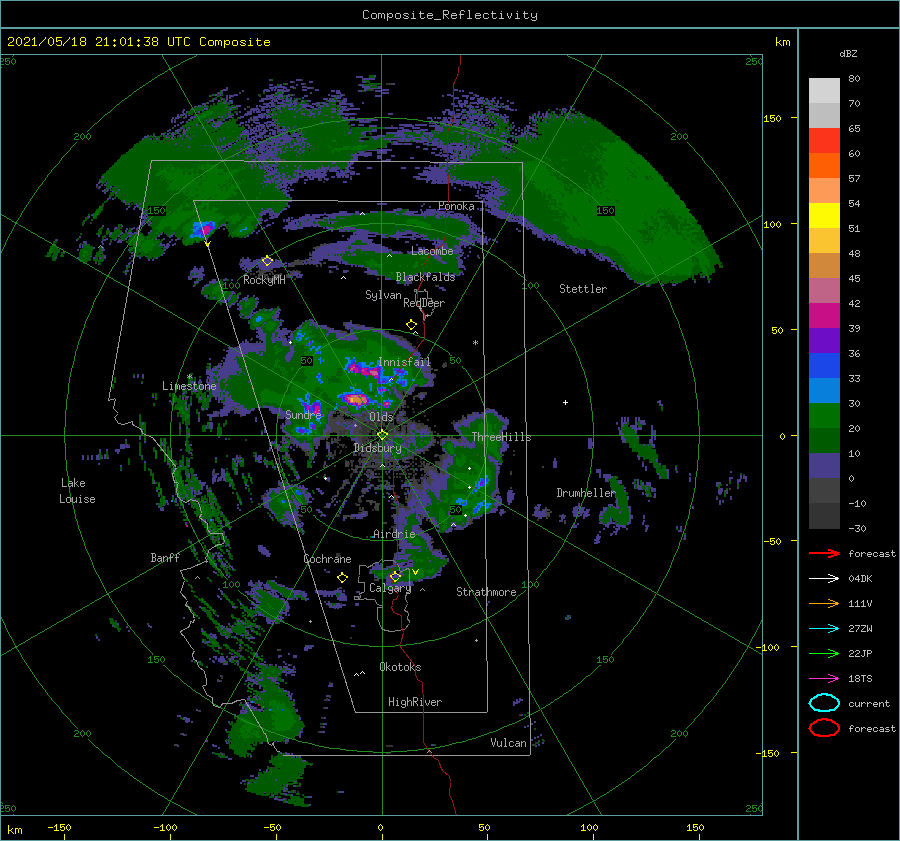Click the 'current' legend text

tap(869, 704)
